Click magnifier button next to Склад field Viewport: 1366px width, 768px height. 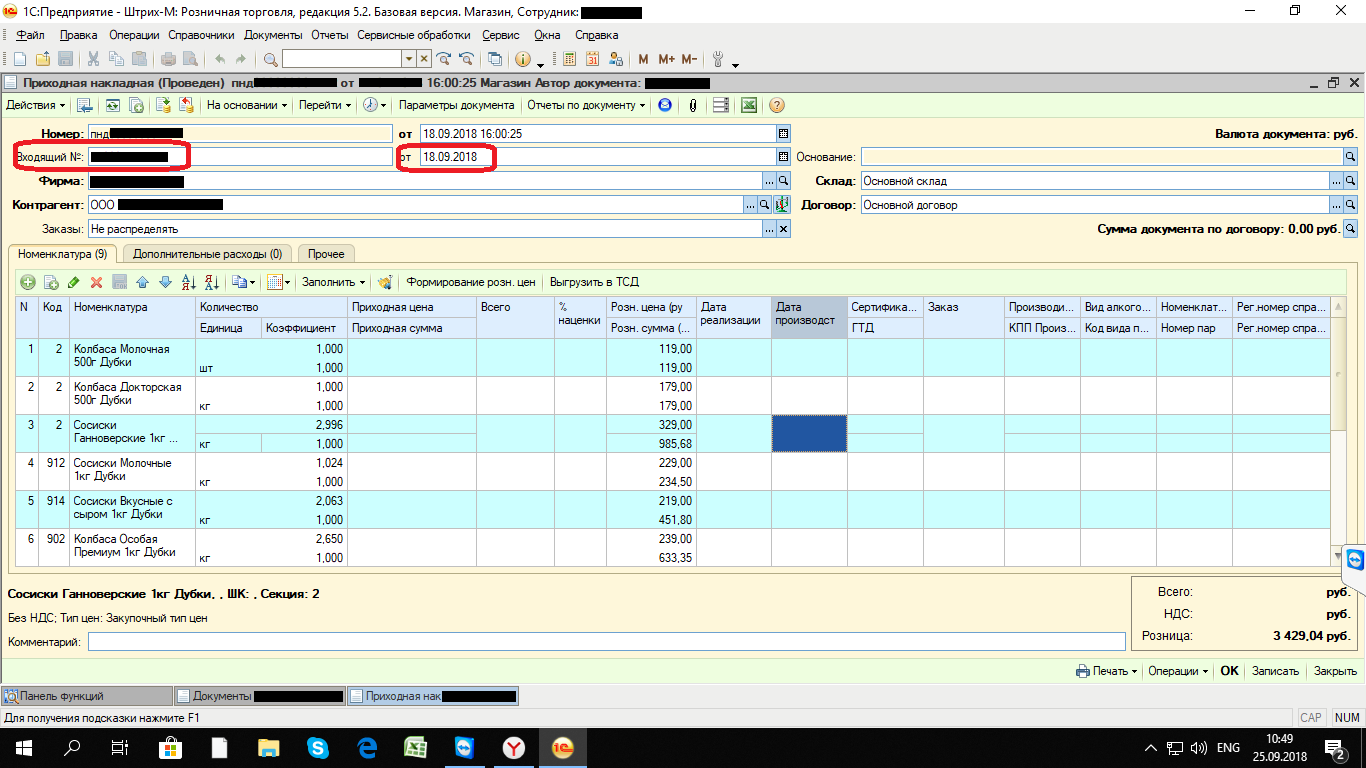[x=1350, y=181]
